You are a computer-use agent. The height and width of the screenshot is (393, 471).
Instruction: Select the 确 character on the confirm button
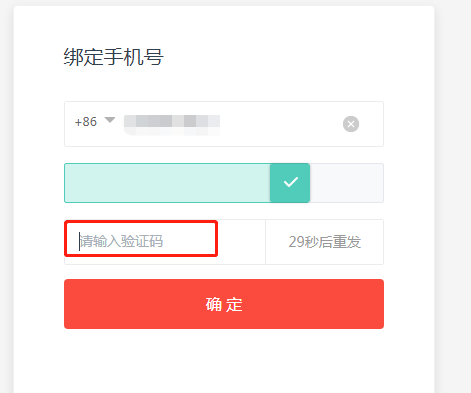tap(214, 304)
